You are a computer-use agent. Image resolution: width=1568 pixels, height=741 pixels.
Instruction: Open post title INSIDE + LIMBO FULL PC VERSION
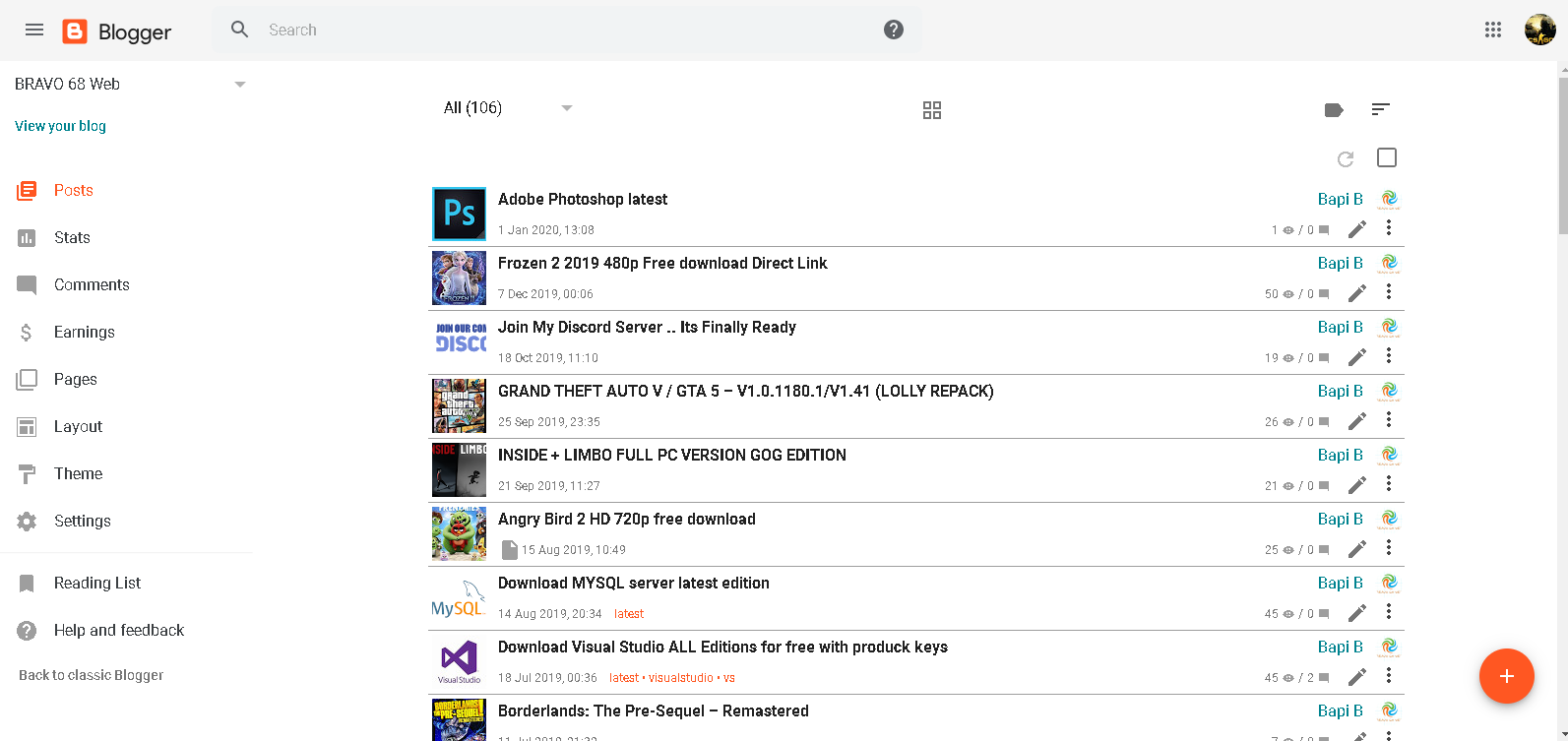coord(672,455)
